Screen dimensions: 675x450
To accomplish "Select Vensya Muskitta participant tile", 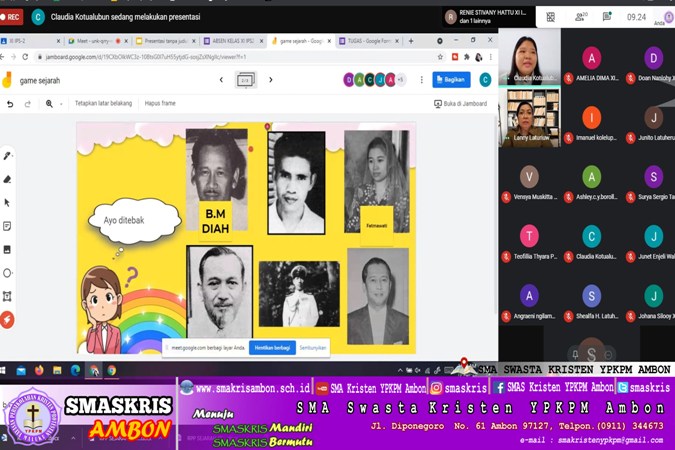I will point(530,182).
